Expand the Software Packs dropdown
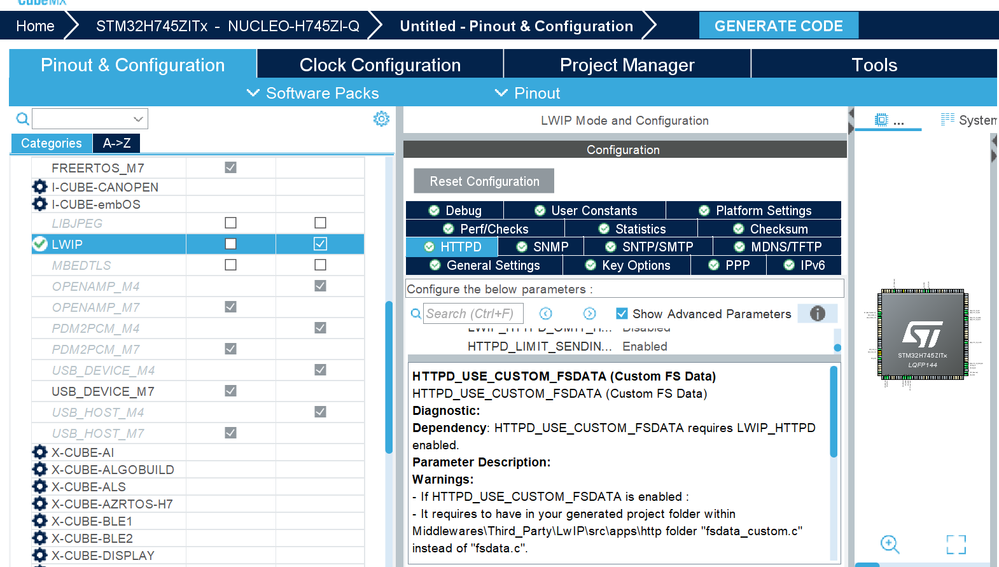Screen dimensions: 999x567 [313, 93]
